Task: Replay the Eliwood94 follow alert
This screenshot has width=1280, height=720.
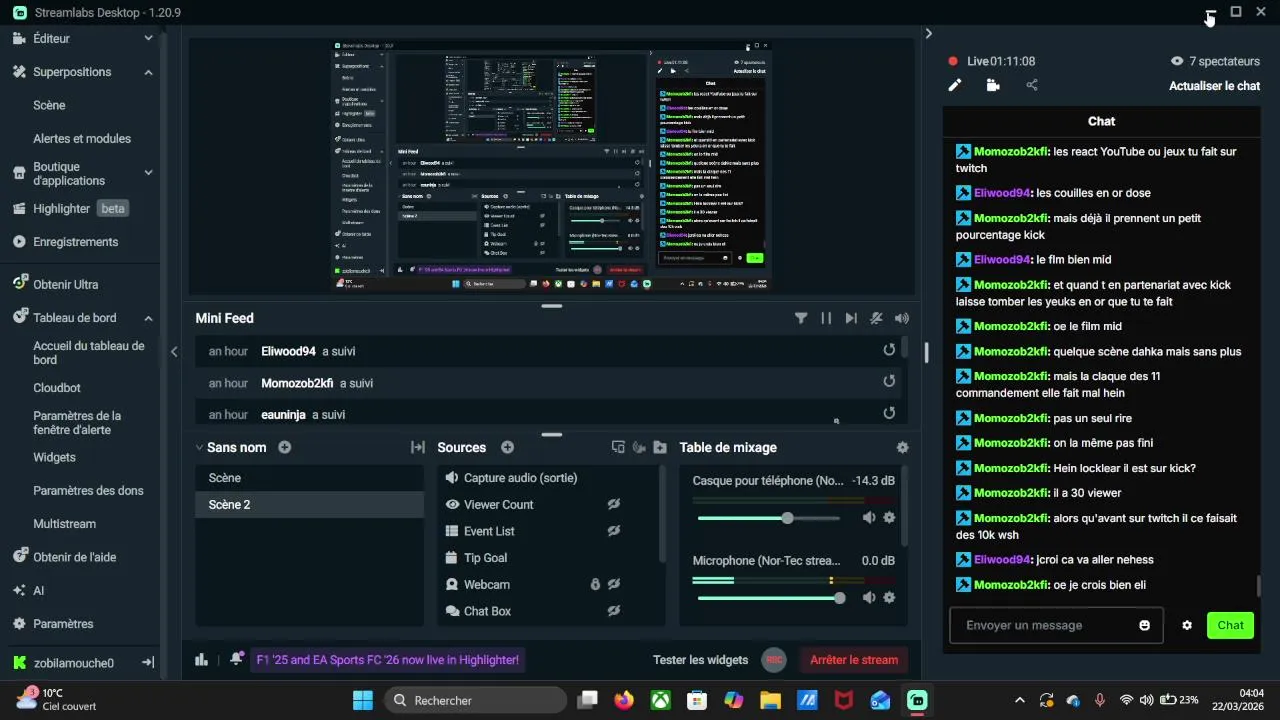Action: click(889, 350)
